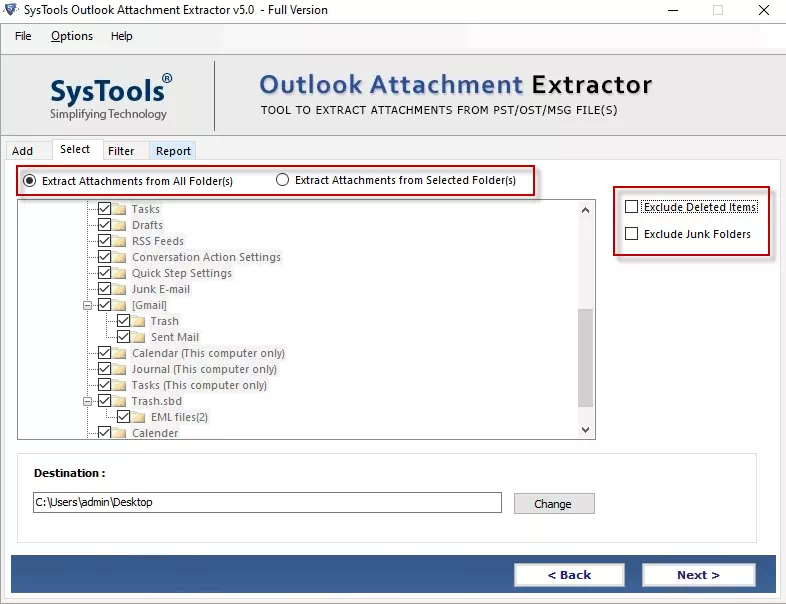Uncheck the Quick Step Settings checkbox

[x=104, y=272]
